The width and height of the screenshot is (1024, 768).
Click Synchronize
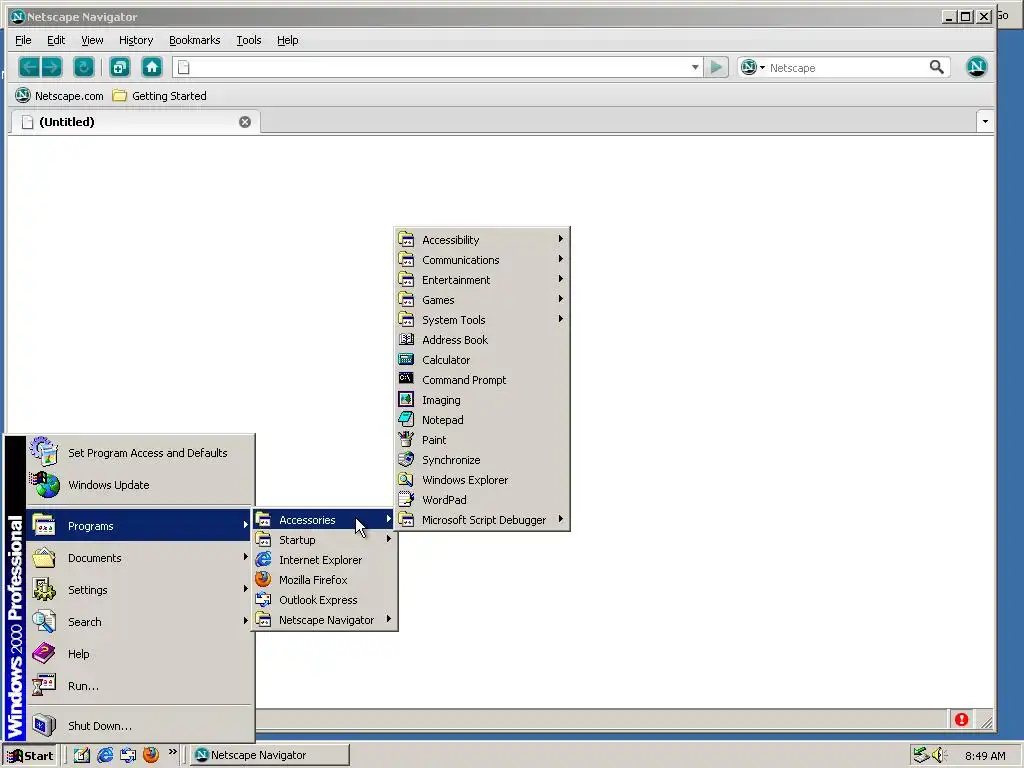[x=482, y=460]
